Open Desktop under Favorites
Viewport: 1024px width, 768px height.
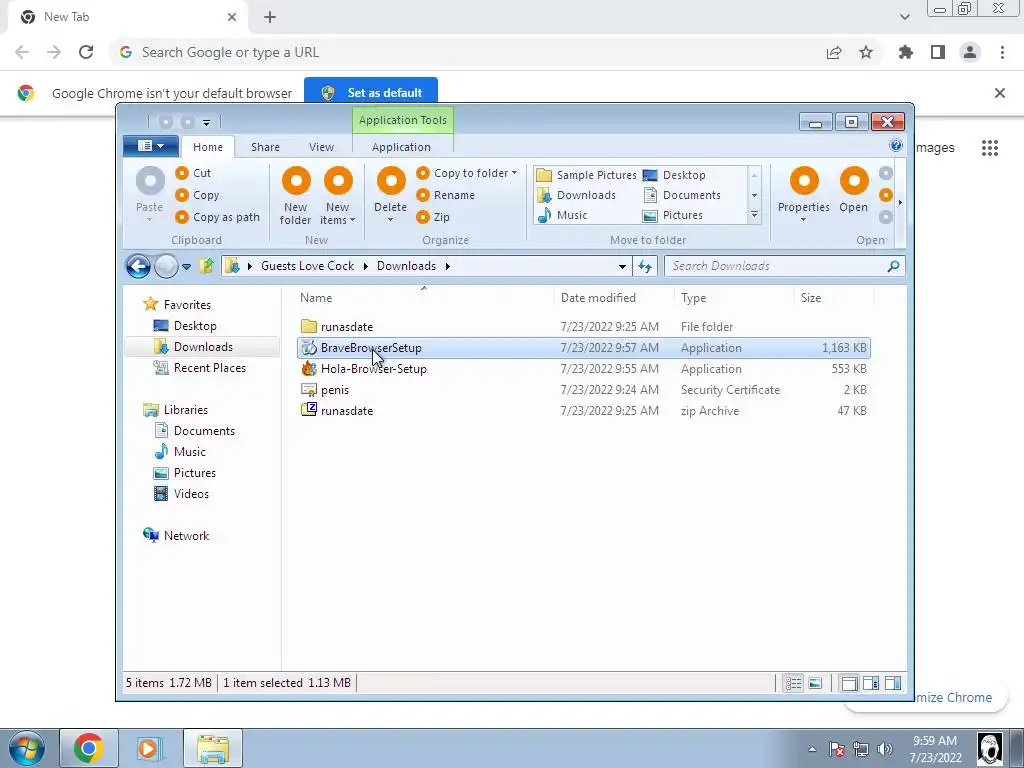(x=185, y=326)
